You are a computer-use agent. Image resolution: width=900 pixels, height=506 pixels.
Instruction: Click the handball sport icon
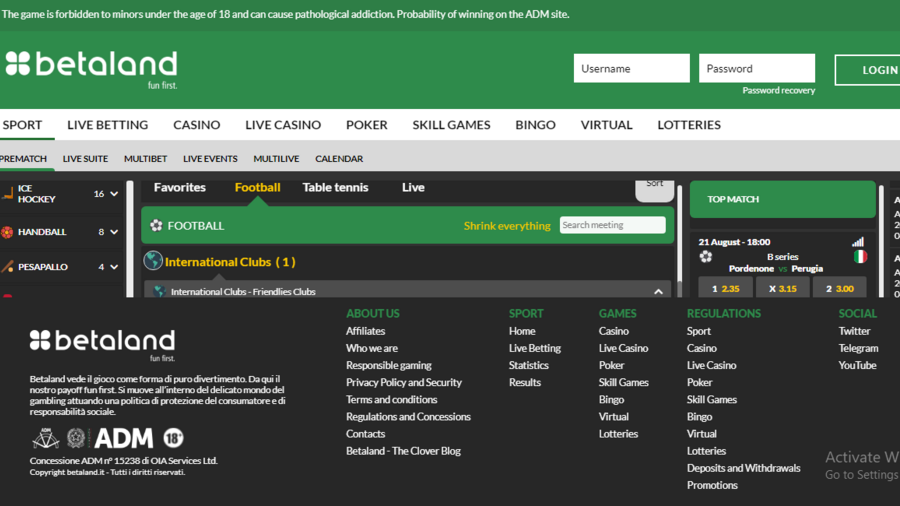click(x=8, y=232)
